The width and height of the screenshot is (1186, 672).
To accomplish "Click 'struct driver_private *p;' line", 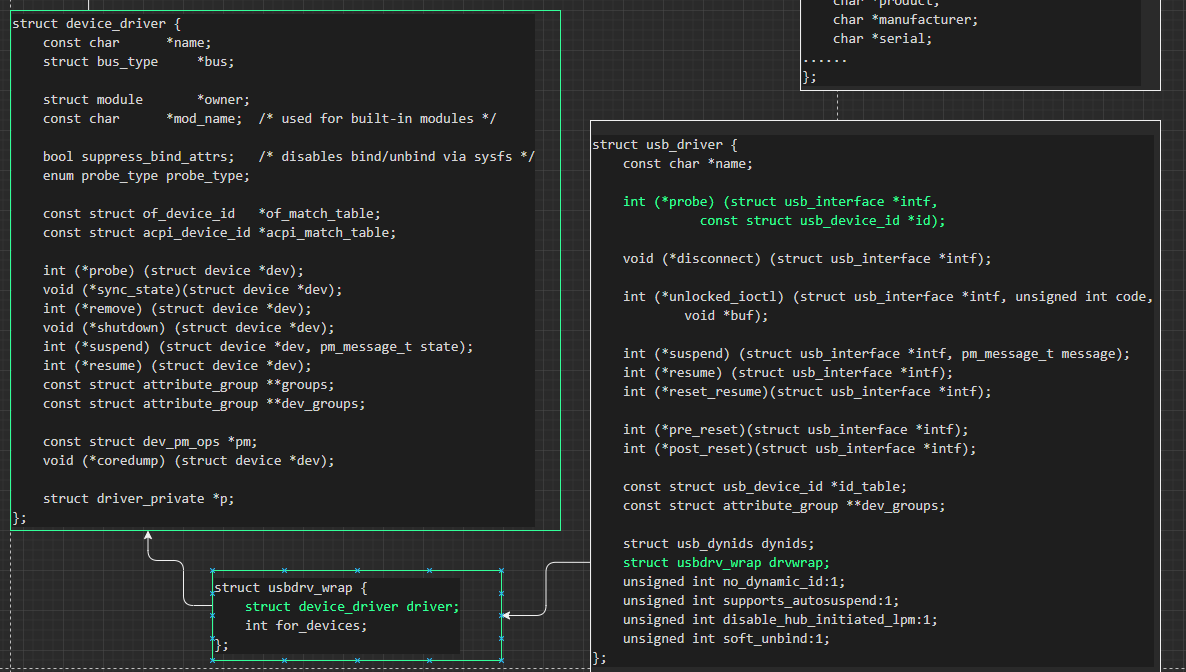I will (x=138, y=499).
